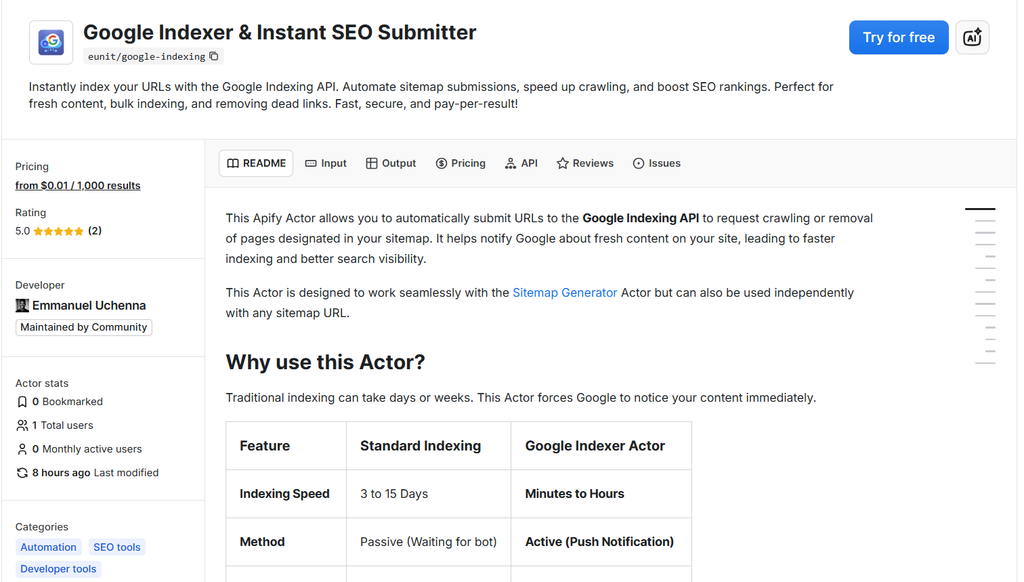This screenshot has height=582, width=1024.
Task: Click the Monthly active users icon
Action: coord(22,449)
